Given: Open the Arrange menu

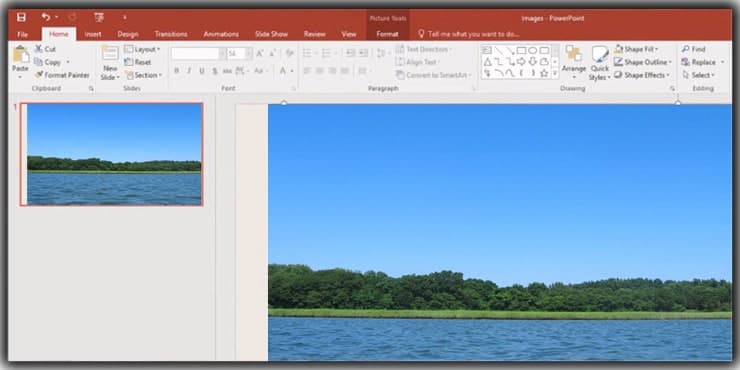Looking at the screenshot, I should coord(574,63).
